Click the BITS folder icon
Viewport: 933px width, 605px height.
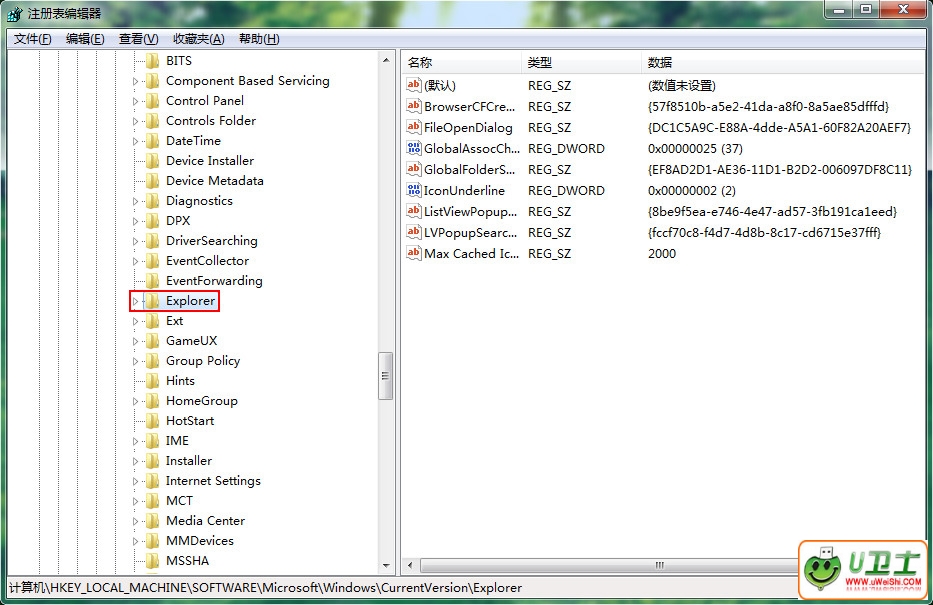153,61
